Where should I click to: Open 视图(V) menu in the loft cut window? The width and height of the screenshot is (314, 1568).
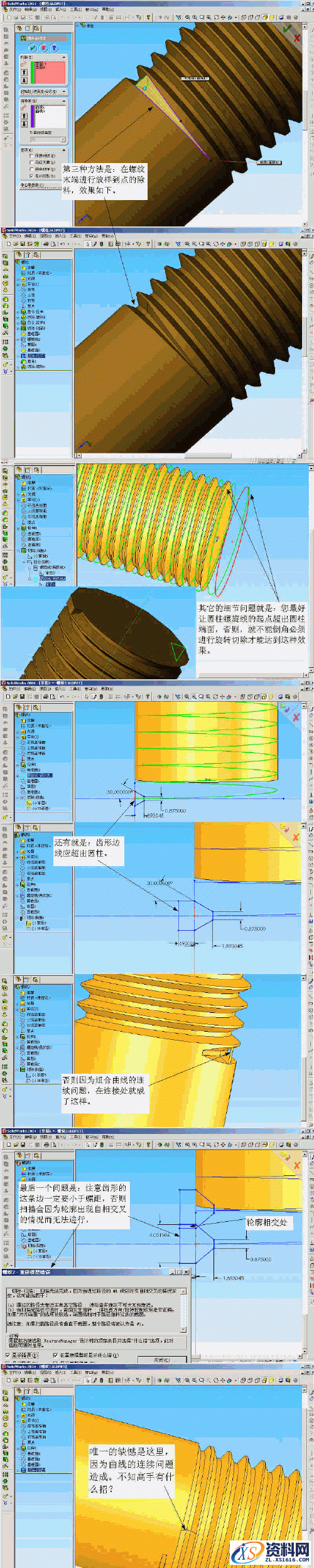click(x=45, y=9)
